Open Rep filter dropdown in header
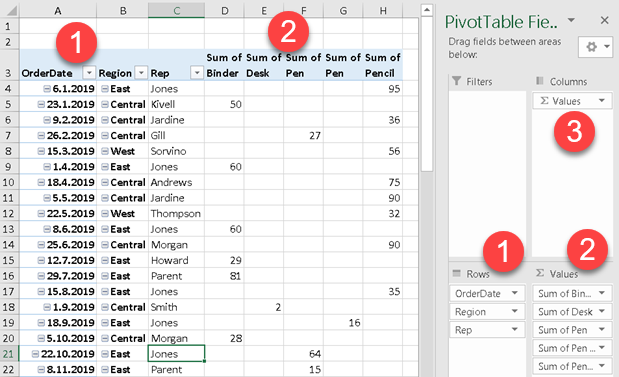Screen dimensions: 619x377 tap(197, 73)
